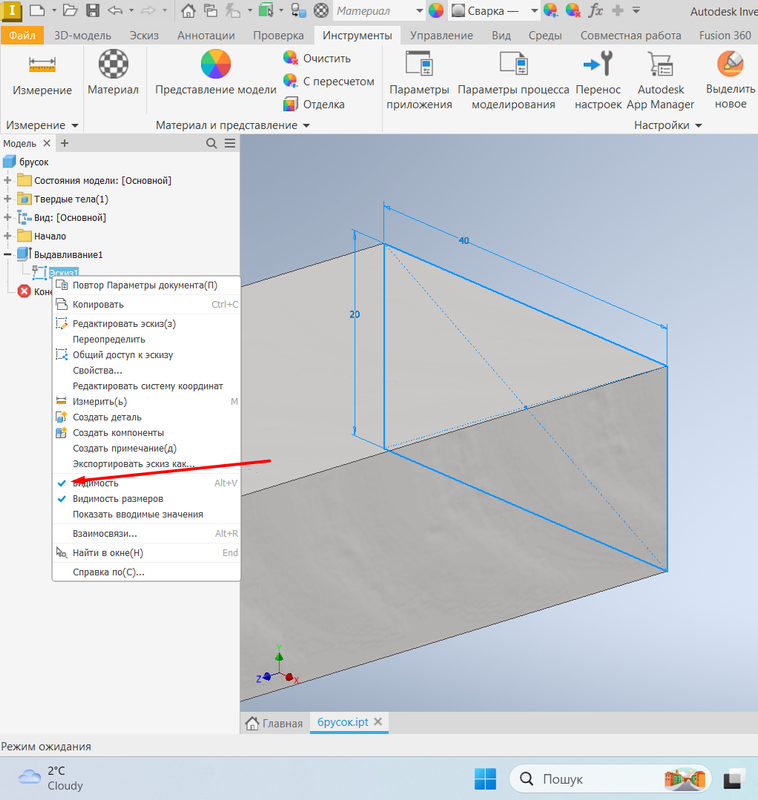Image resolution: width=758 pixels, height=800 pixels.
Task: Open the Файл menu
Action: coord(22,35)
